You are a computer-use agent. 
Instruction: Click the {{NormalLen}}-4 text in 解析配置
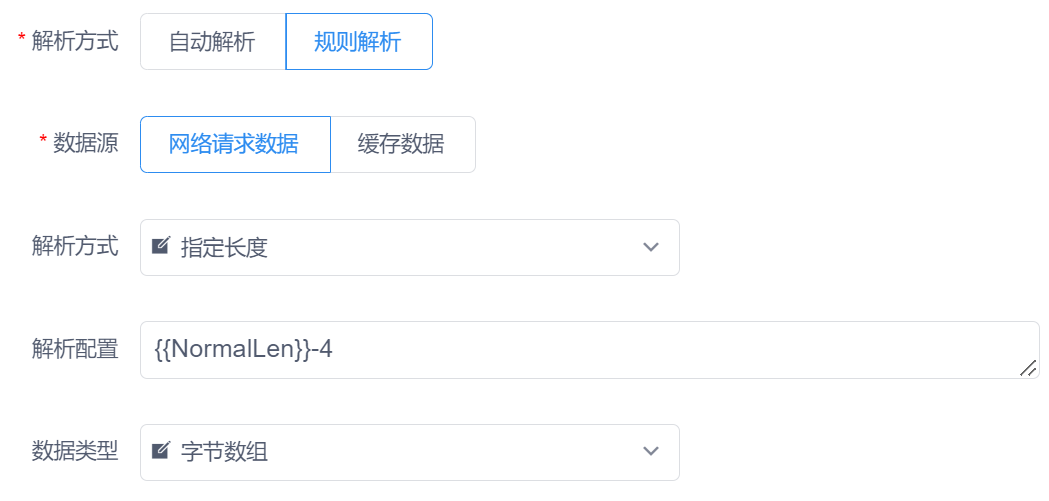pyautogui.click(x=243, y=349)
